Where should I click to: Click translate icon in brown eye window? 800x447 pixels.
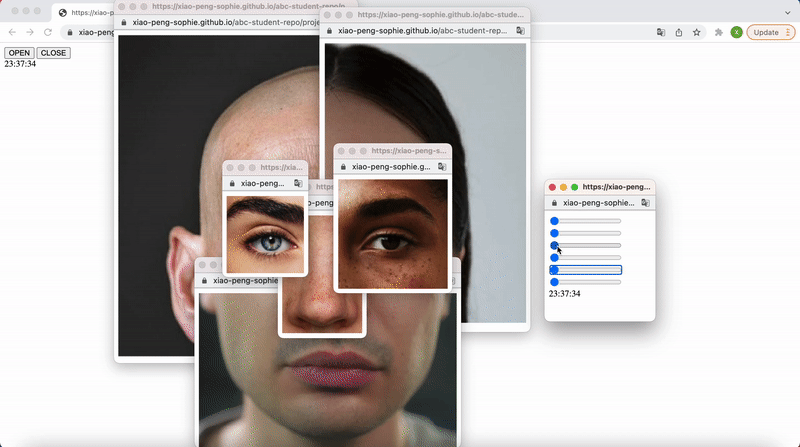tap(442, 167)
